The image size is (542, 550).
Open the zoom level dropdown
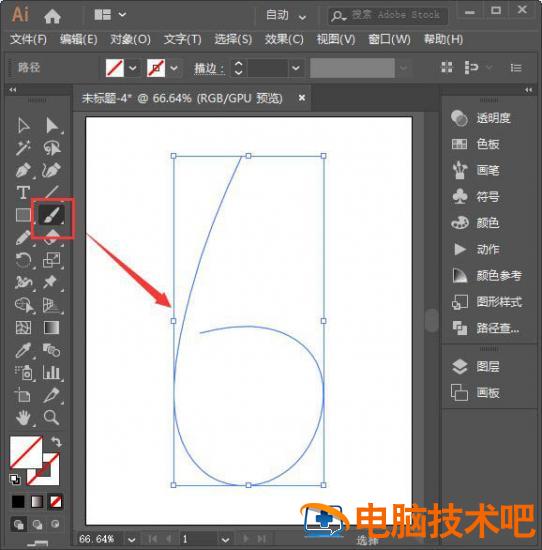point(132,539)
